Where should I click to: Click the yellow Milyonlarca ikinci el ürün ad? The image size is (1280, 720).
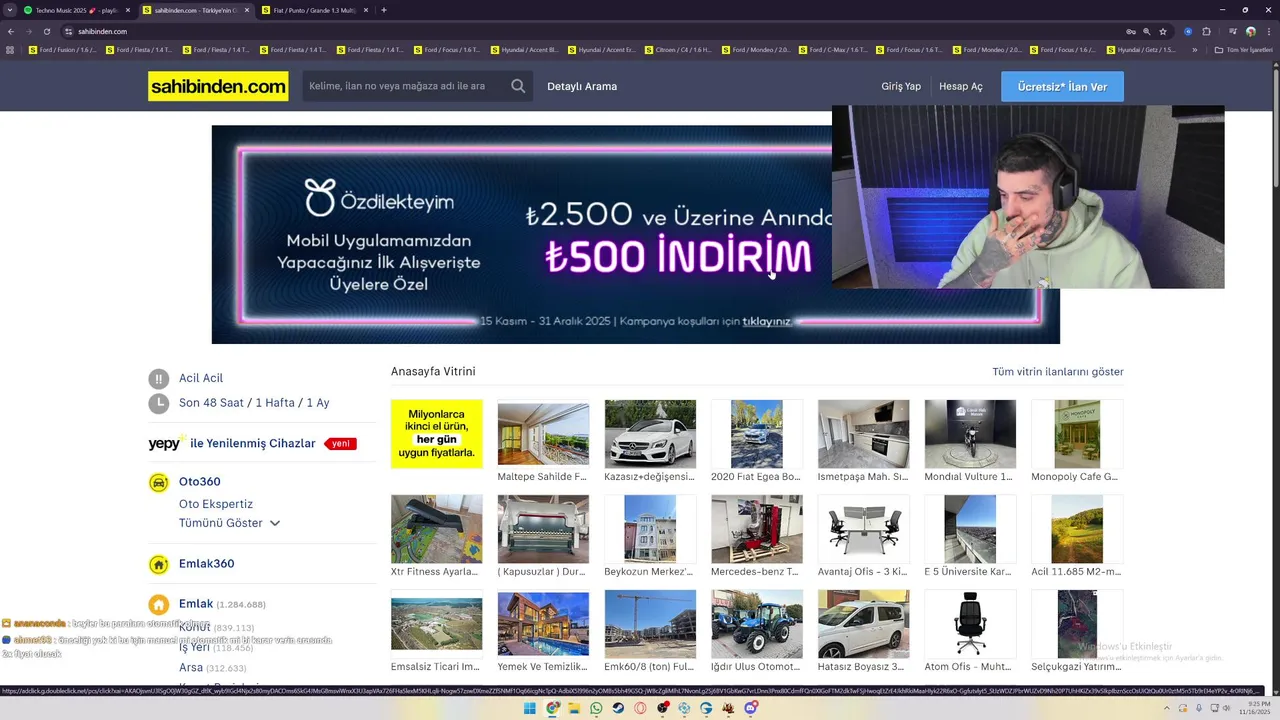click(436, 434)
